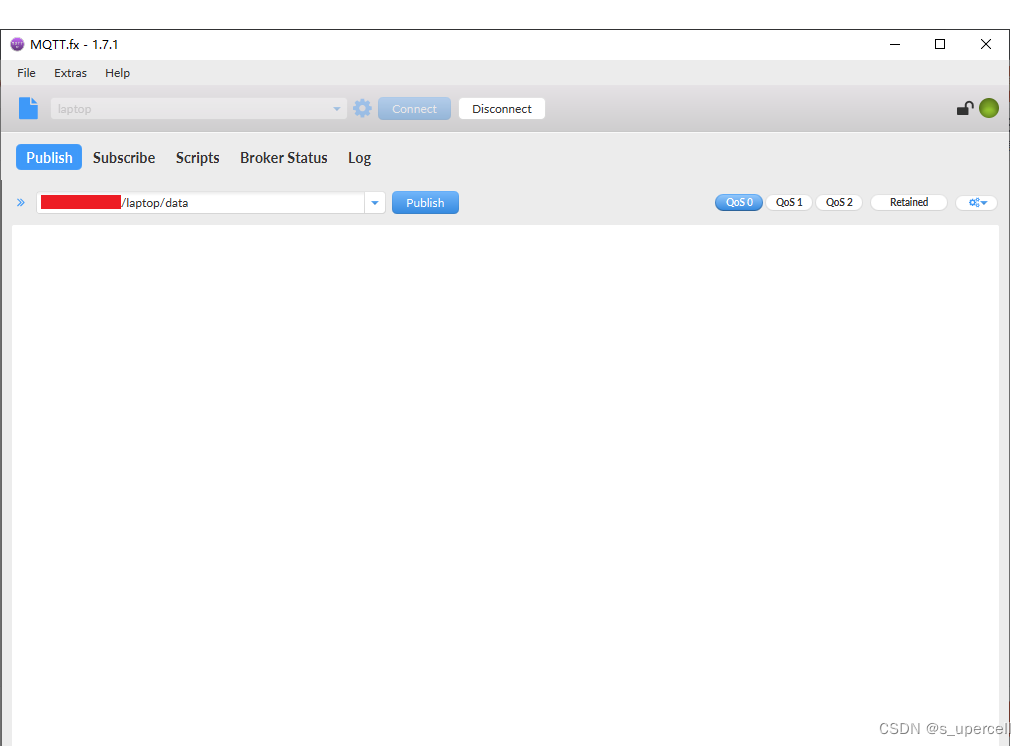The image size is (1026, 746).
Task: Select QoS 2 level
Action: (839, 202)
